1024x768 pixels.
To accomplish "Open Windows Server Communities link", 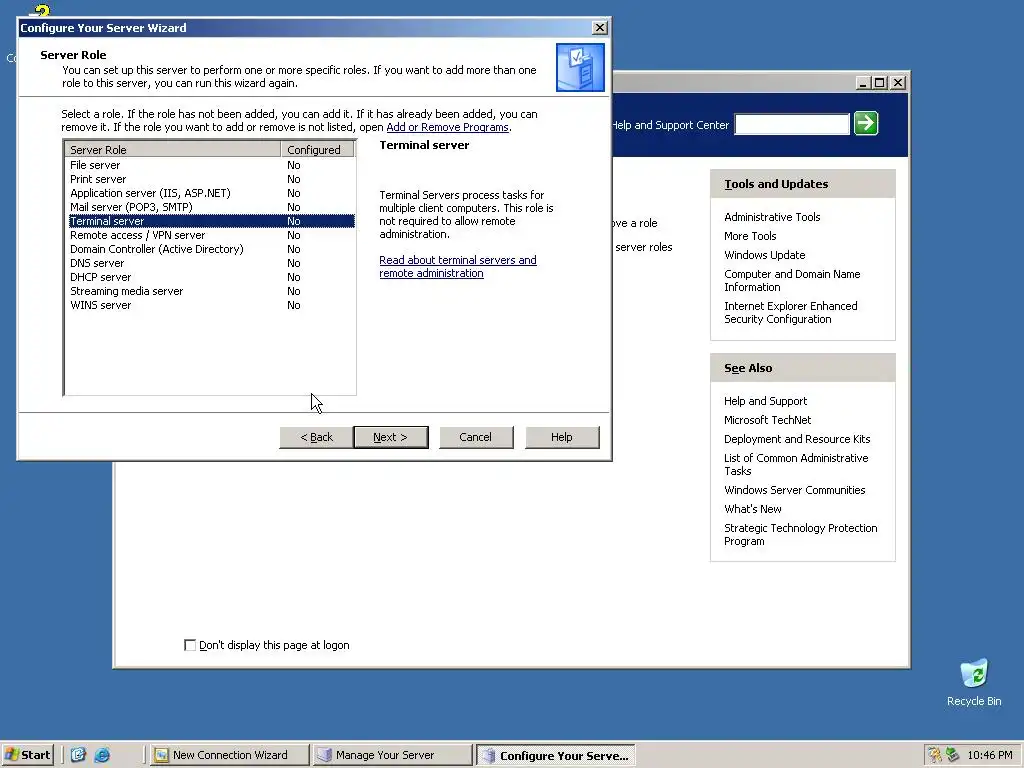I will 794,490.
